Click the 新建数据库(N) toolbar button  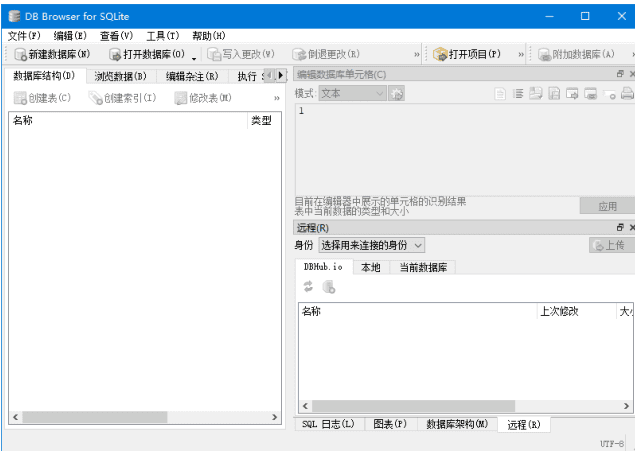click(x=52, y=54)
